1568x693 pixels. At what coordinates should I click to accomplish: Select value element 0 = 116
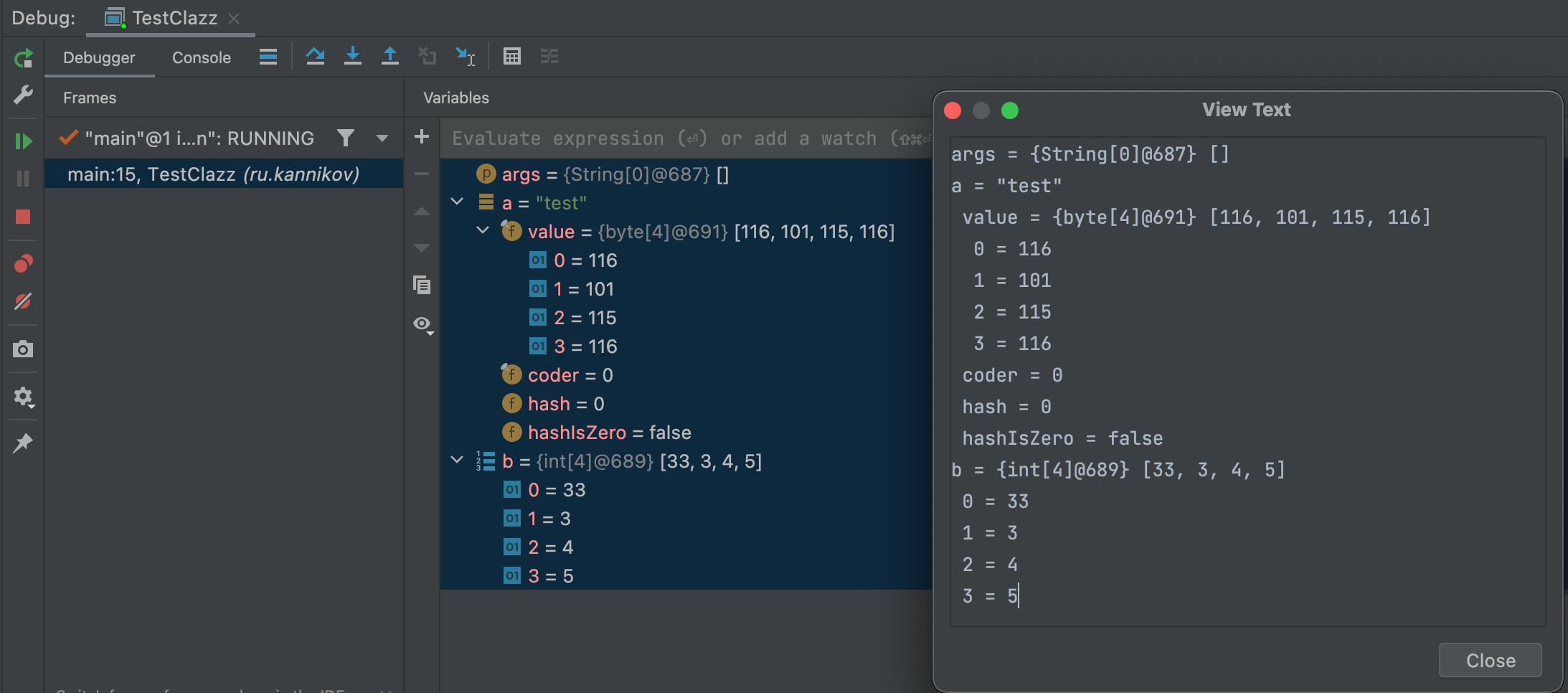click(x=686, y=260)
